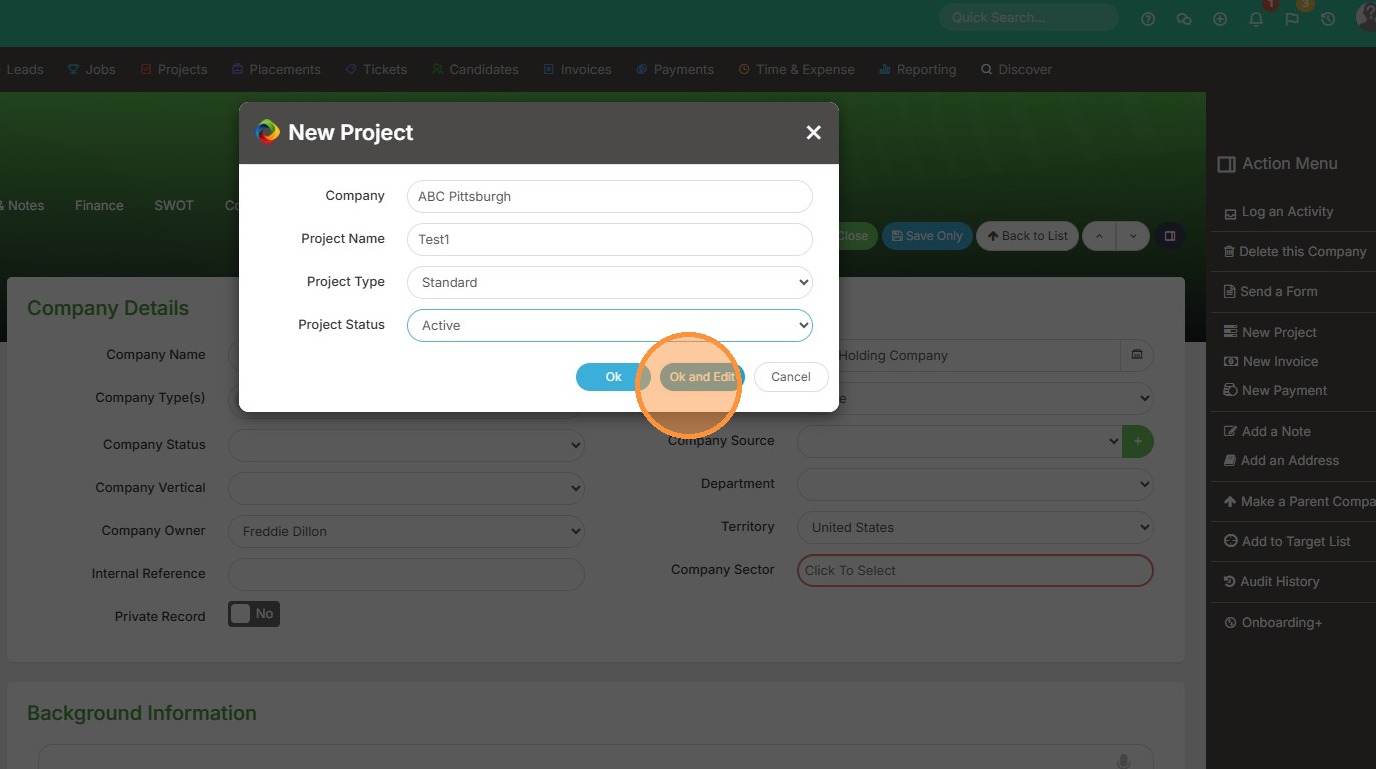Open the Payments menu
This screenshot has width=1376, height=769.
(x=675, y=69)
